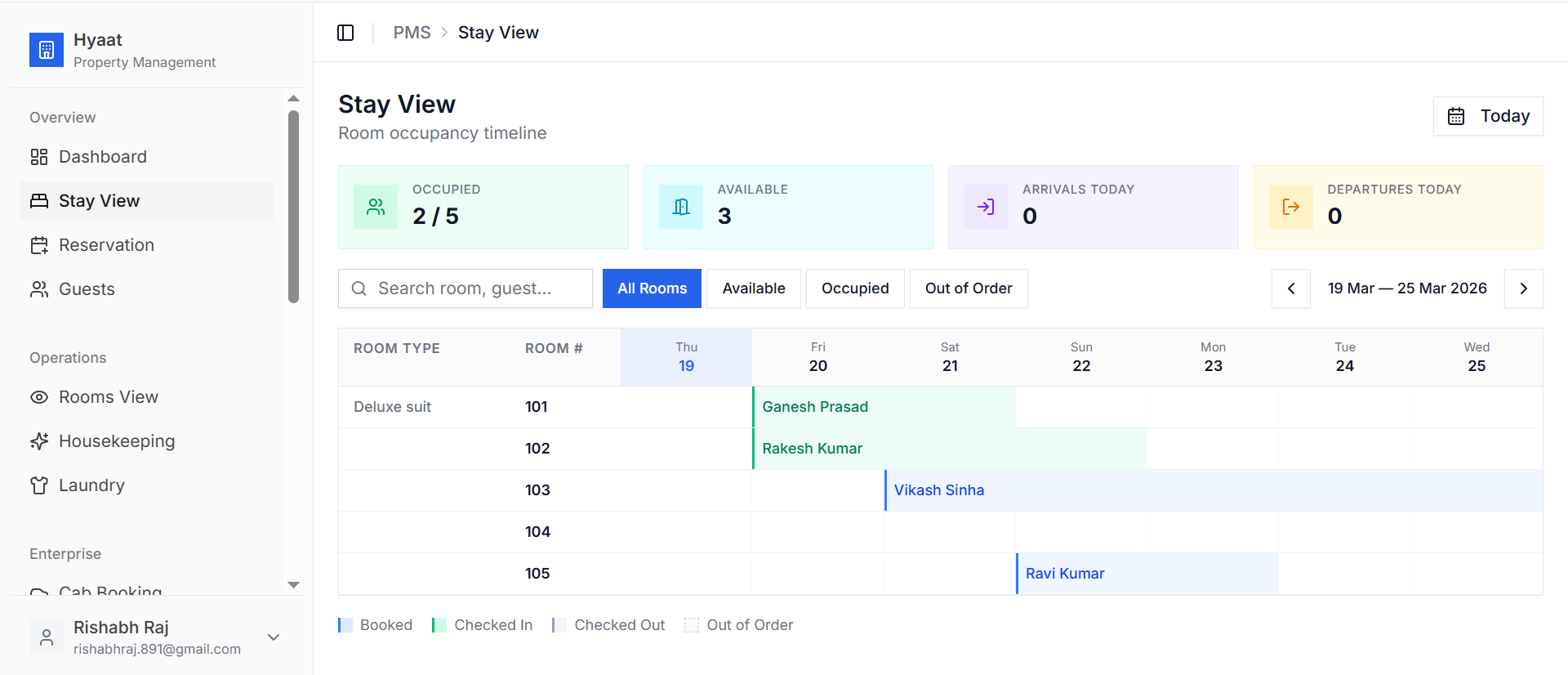Open Ganesh Prasad booking in room 101

click(884, 407)
